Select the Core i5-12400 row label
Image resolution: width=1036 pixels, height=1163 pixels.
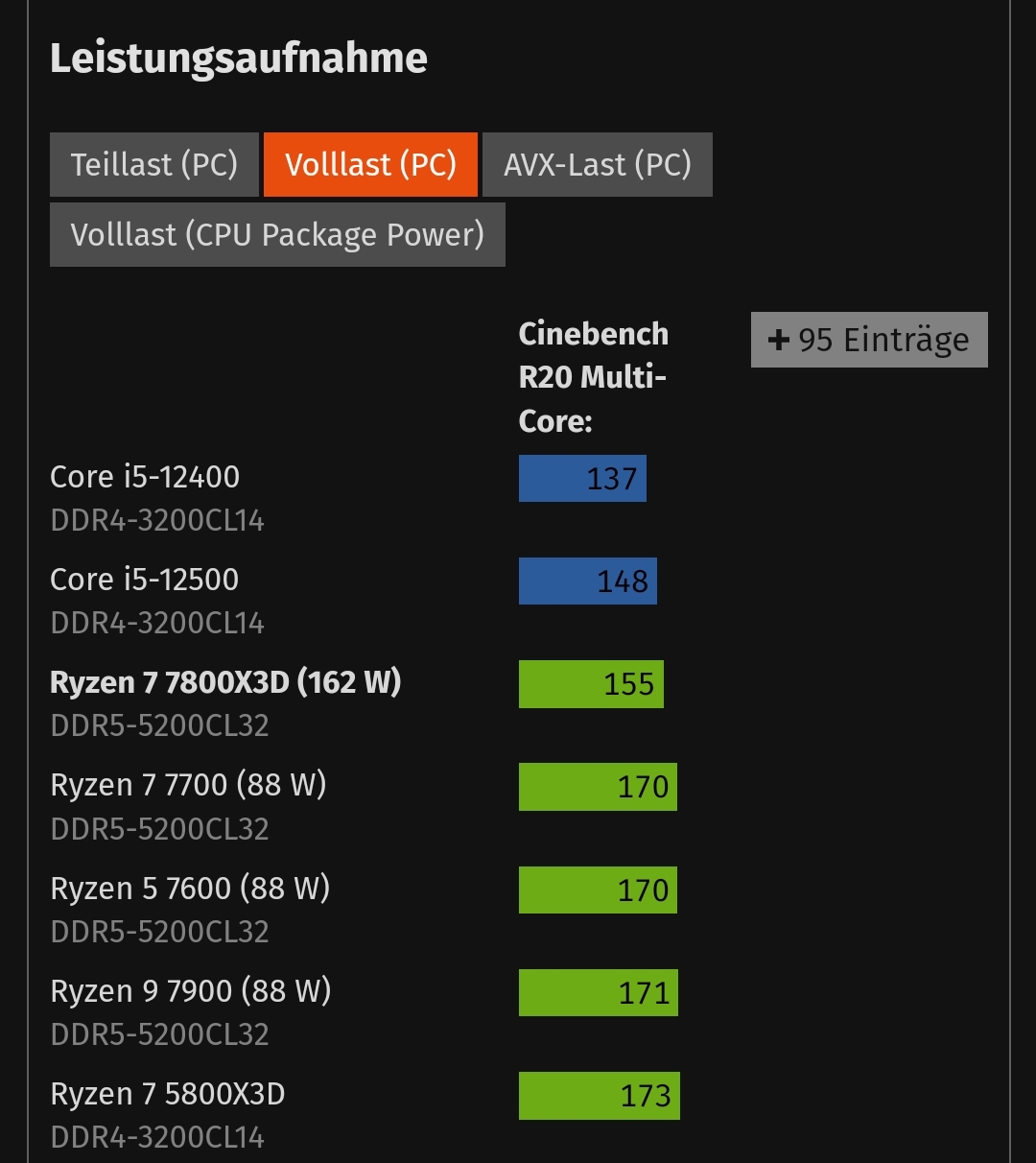[145, 477]
